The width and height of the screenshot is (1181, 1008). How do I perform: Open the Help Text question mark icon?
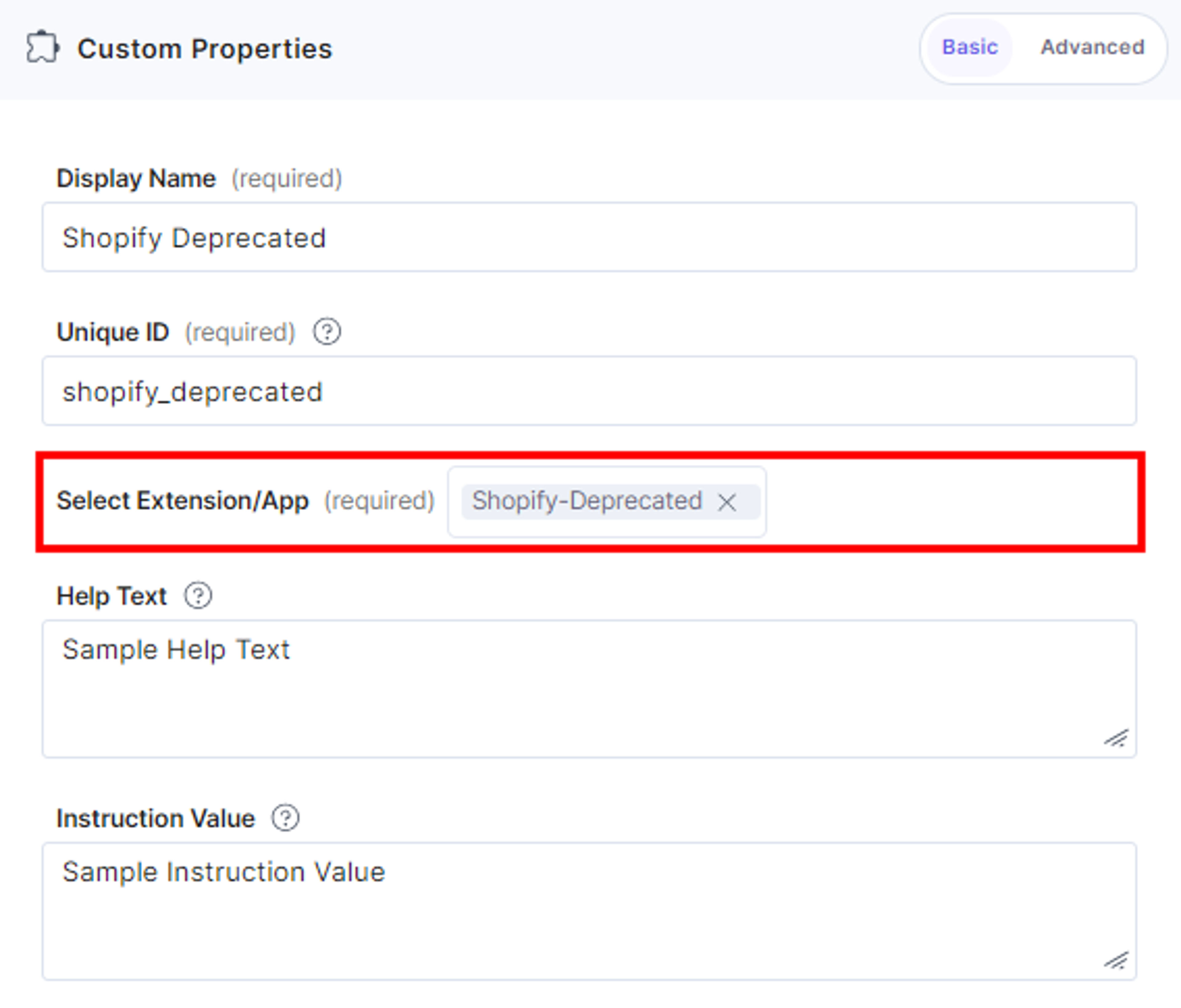pos(198,595)
